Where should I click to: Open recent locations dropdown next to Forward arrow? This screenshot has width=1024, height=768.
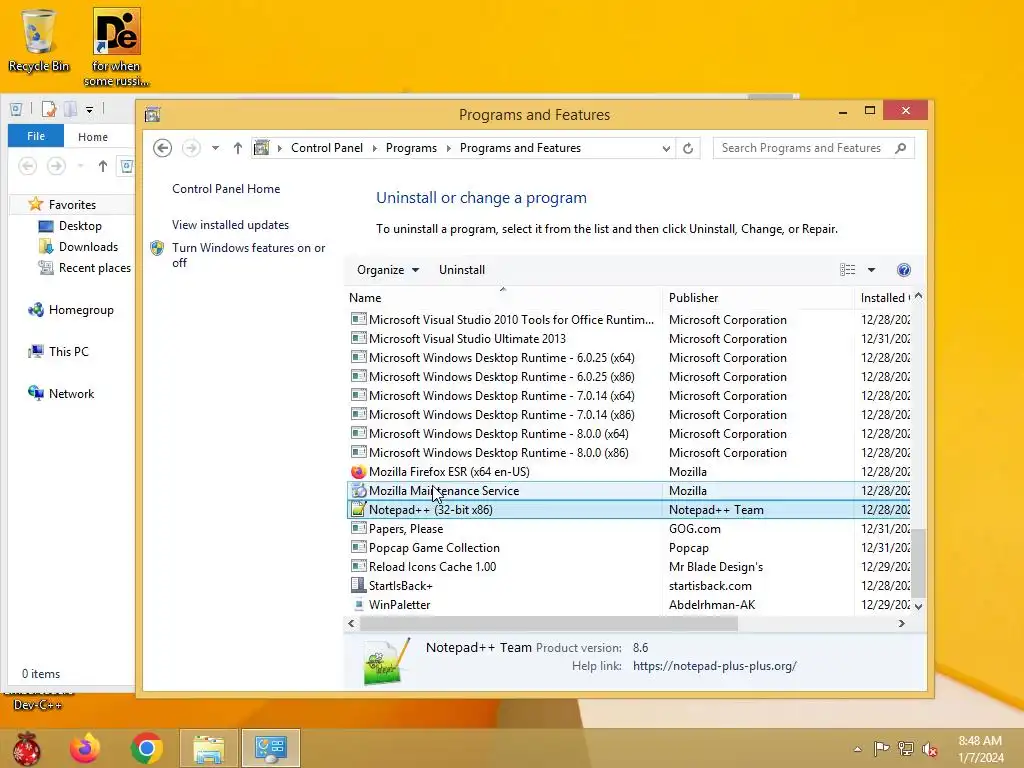[x=215, y=148]
